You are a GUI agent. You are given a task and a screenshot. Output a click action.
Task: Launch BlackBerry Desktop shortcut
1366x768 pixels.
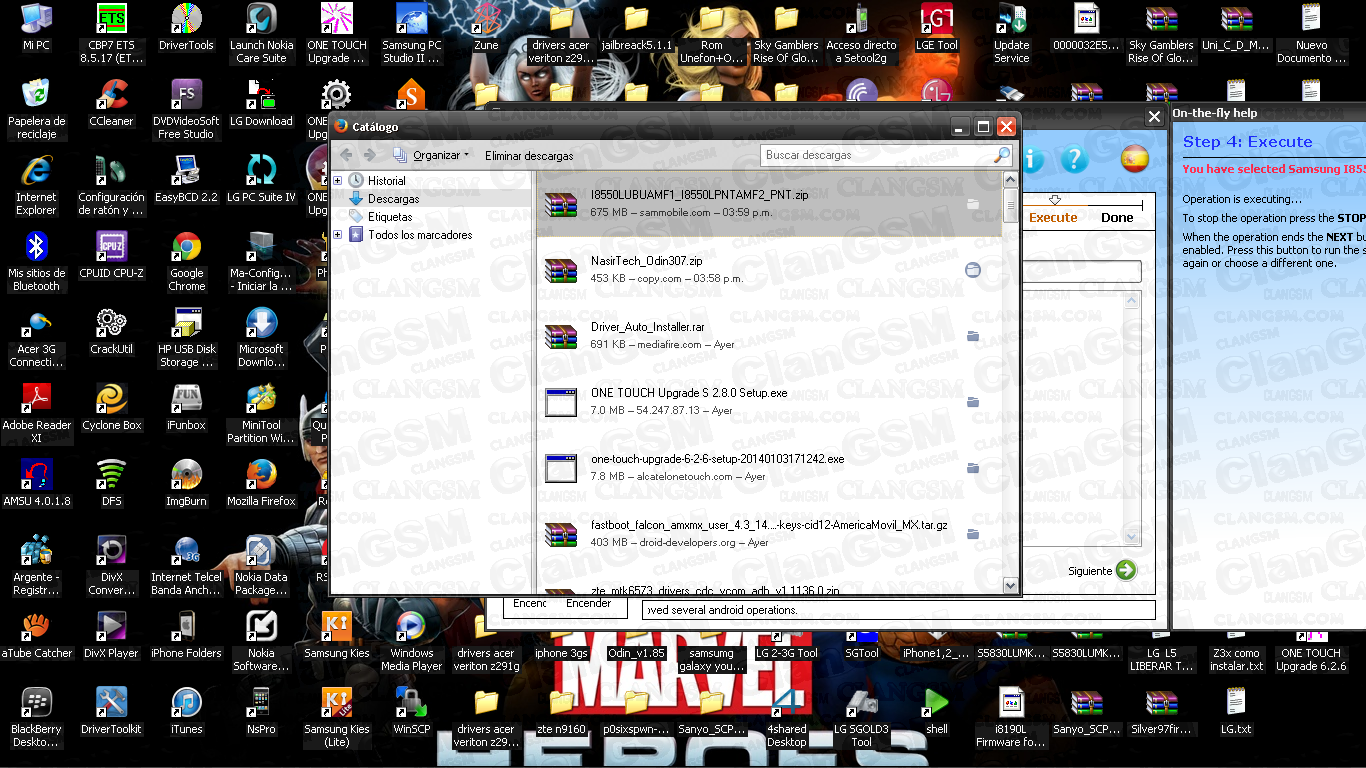36,718
